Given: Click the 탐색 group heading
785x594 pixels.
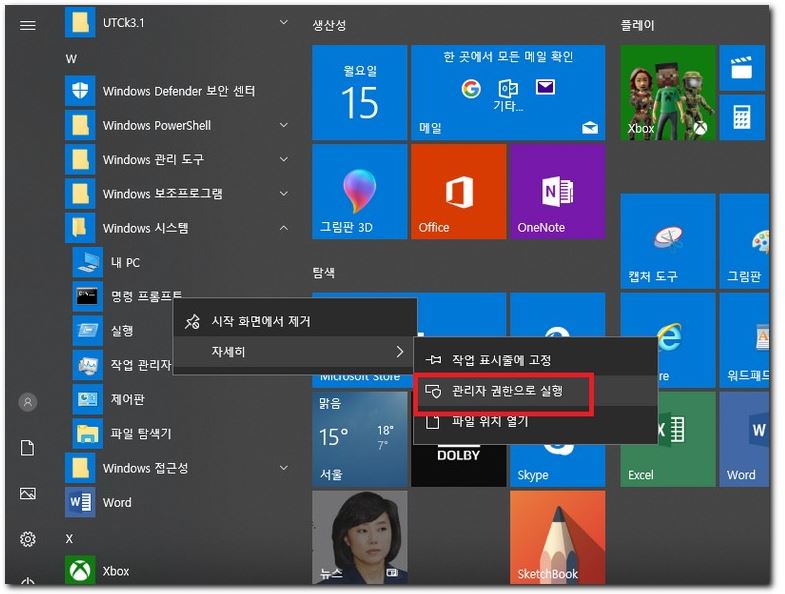Looking at the screenshot, I should click(323, 273).
